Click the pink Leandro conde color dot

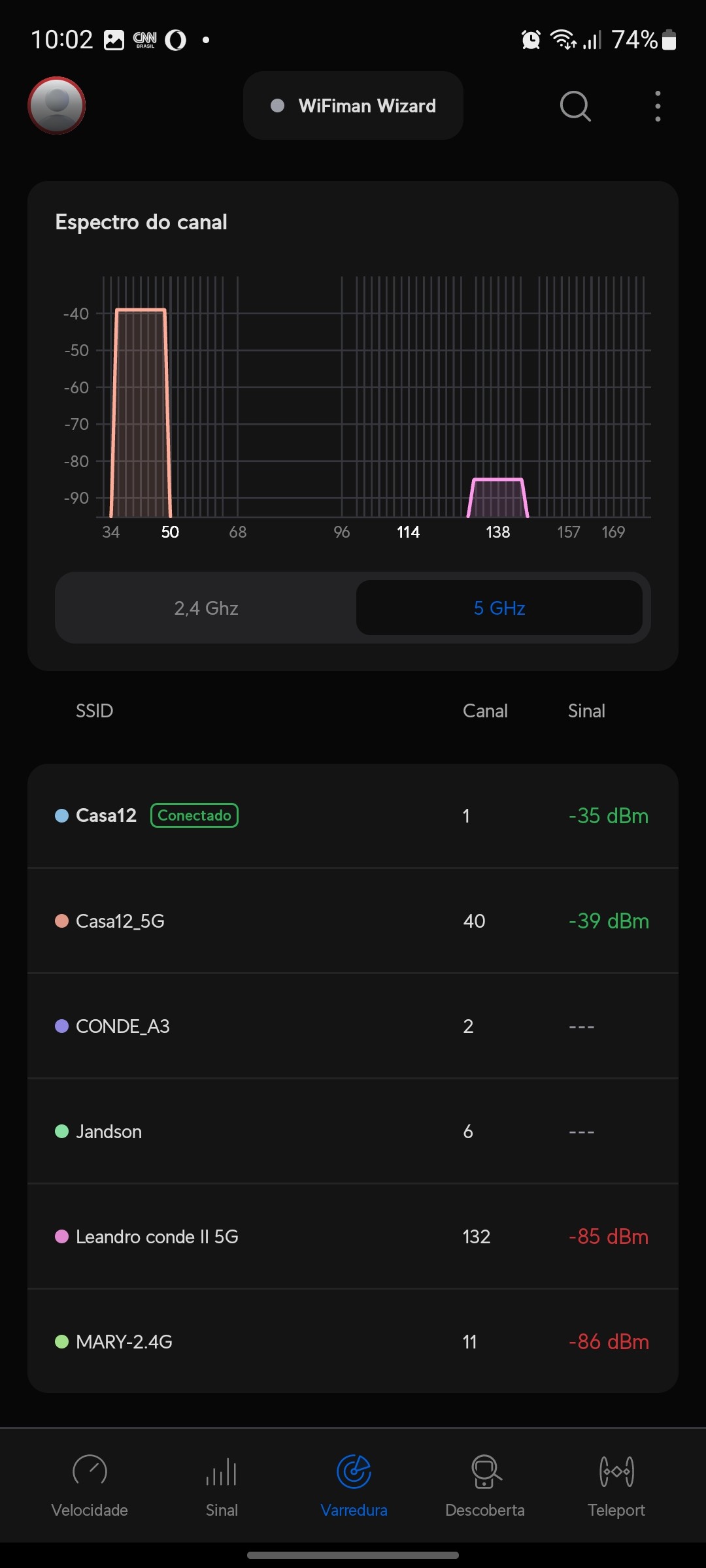click(x=62, y=1237)
